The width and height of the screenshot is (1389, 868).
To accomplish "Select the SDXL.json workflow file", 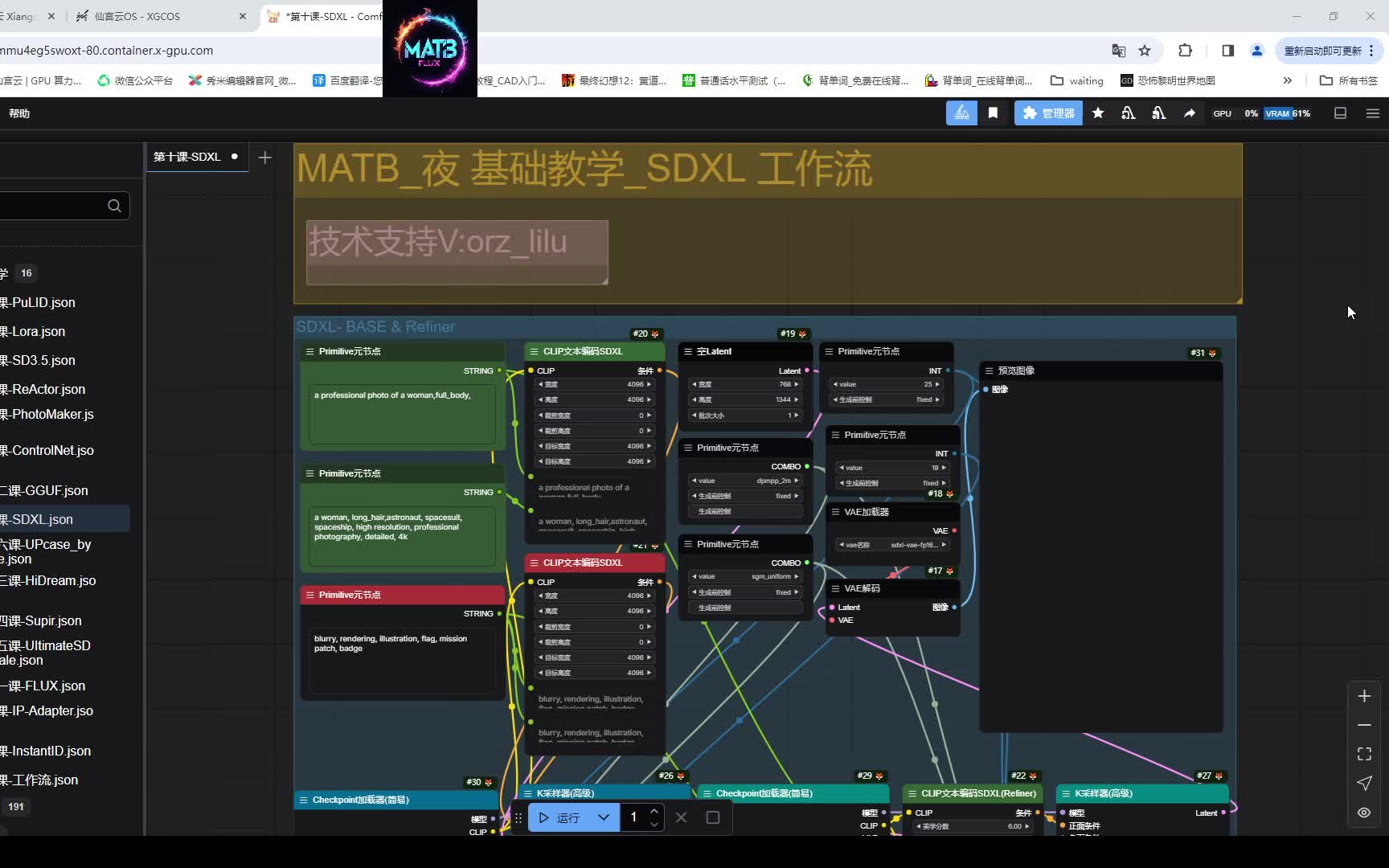I will pyautogui.click(x=64, y=519).
